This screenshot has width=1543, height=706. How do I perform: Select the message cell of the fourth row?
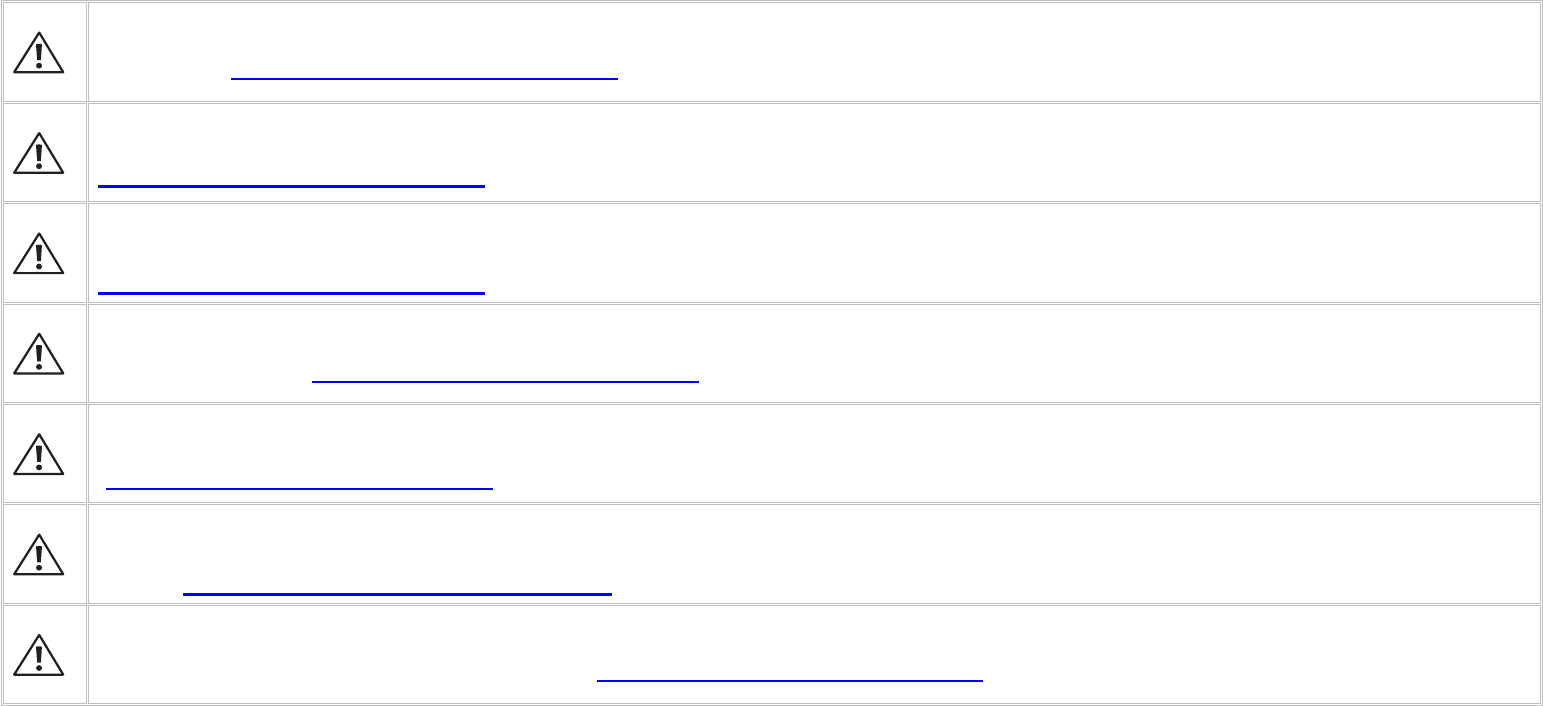click(1000, 340)
